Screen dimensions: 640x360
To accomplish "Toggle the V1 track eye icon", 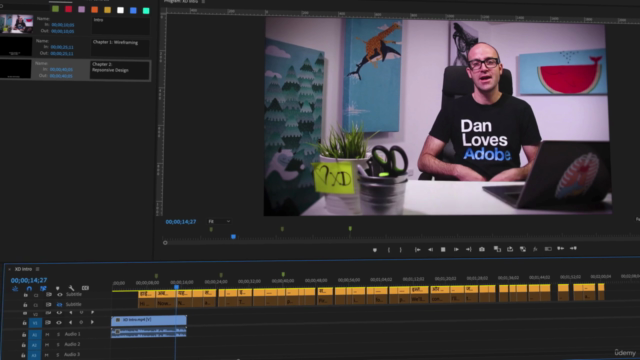I will [59, 322].
